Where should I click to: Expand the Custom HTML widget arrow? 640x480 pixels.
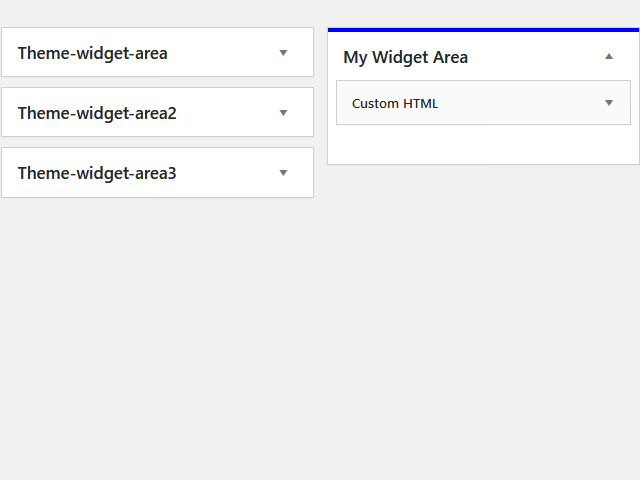(x=609, y=103)
